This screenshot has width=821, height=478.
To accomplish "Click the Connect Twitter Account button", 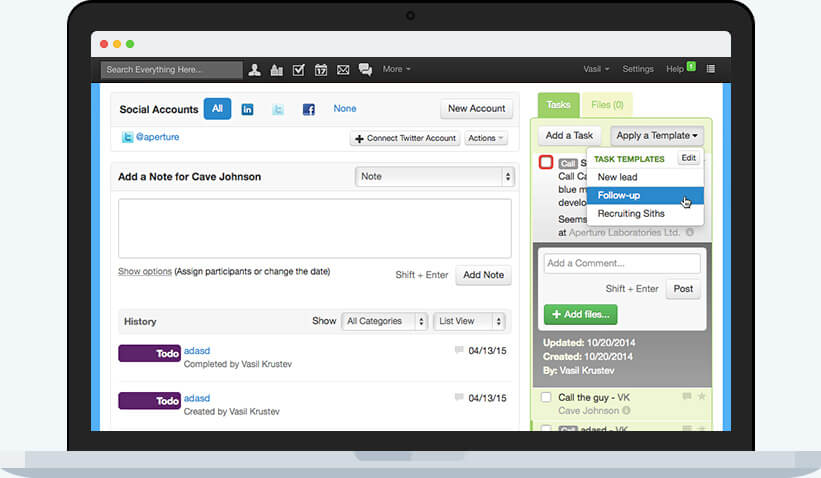I will 404,138.
